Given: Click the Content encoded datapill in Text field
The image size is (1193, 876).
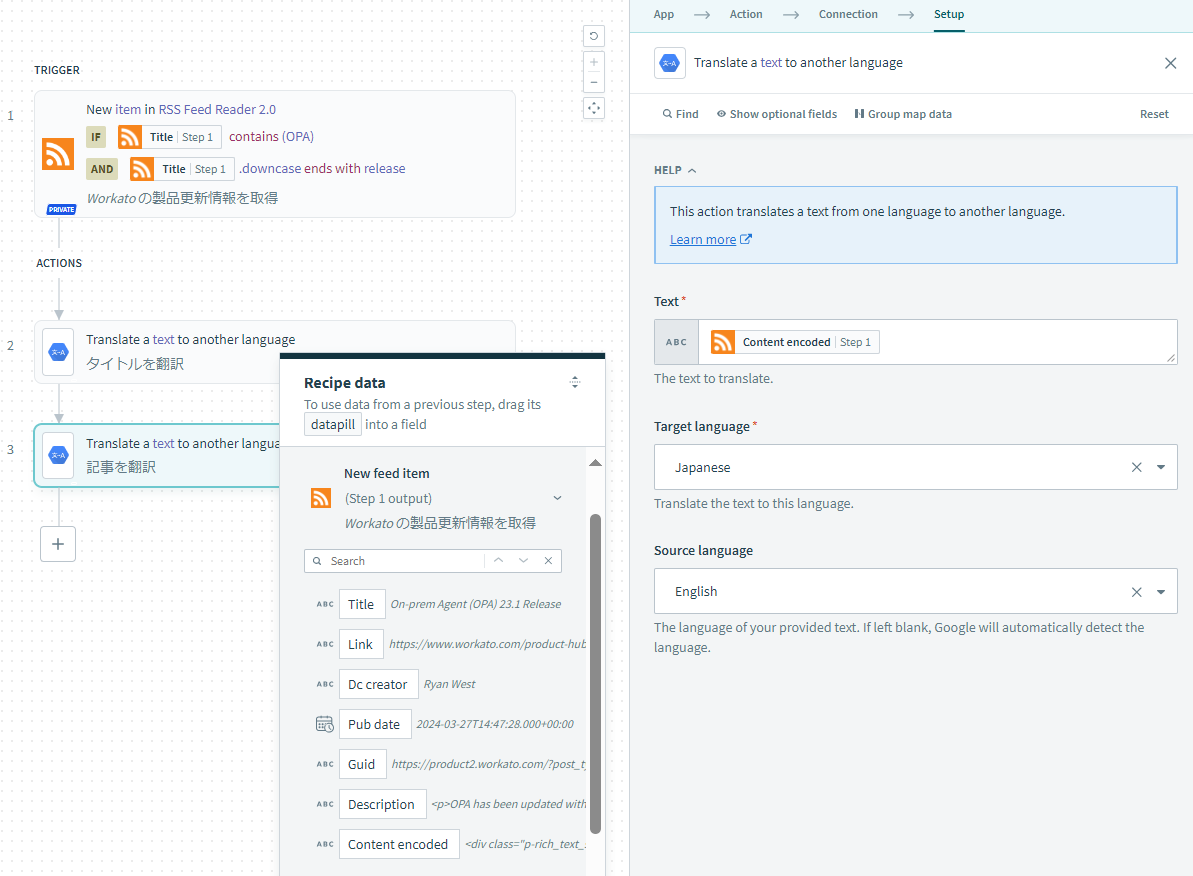Looking at the screenshot, I should coord(794,342).
